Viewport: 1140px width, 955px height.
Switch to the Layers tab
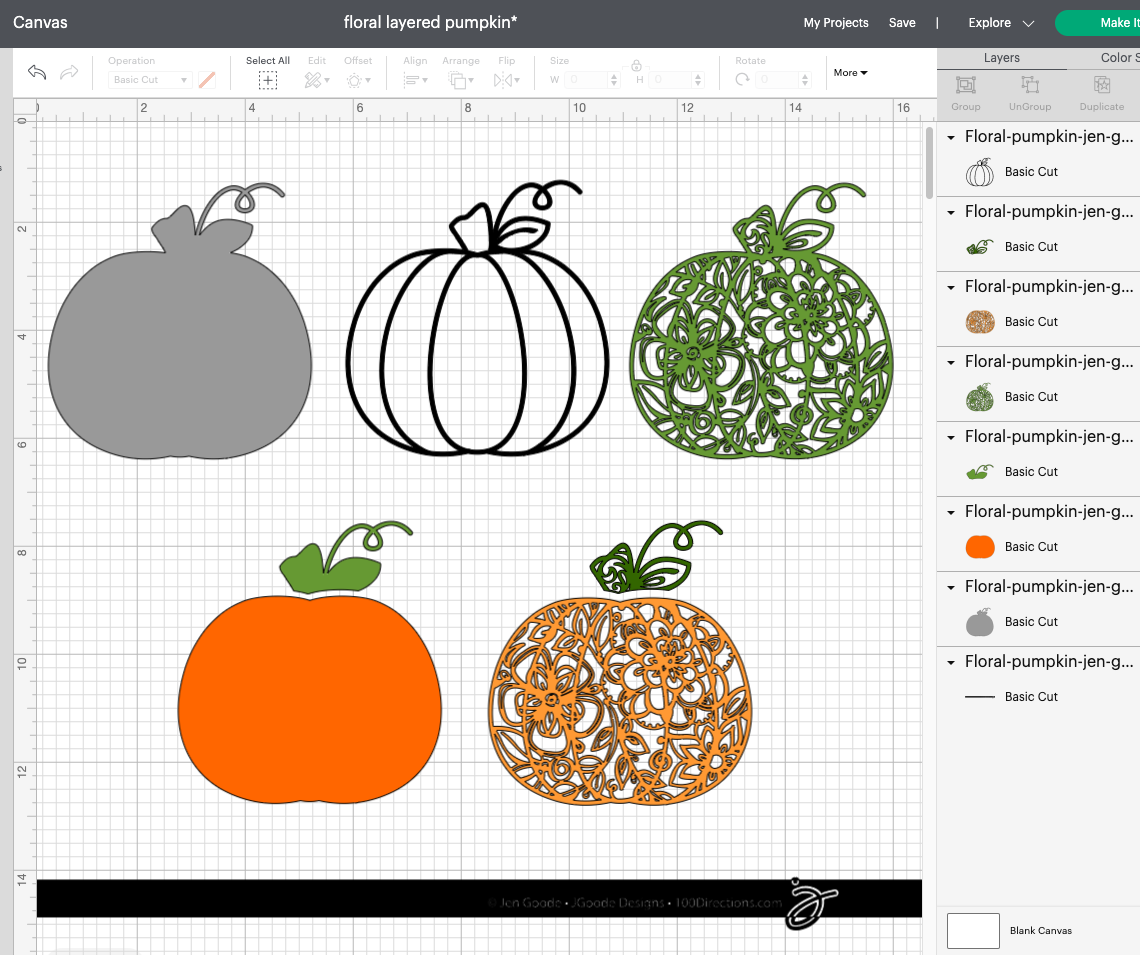pyautogui.click(x=1001, y=58)
